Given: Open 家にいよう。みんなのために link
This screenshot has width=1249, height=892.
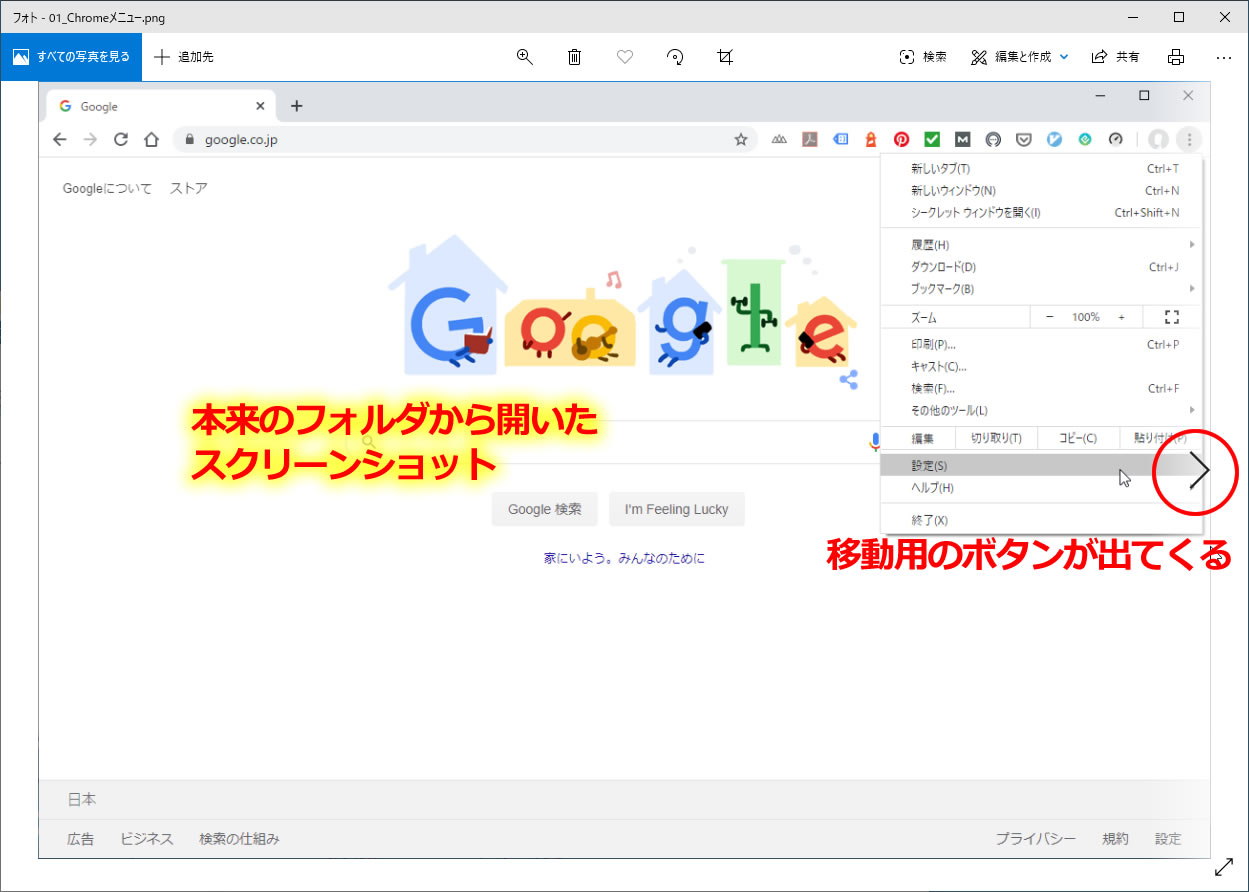Looking at the screenshot, I should 624,558.
